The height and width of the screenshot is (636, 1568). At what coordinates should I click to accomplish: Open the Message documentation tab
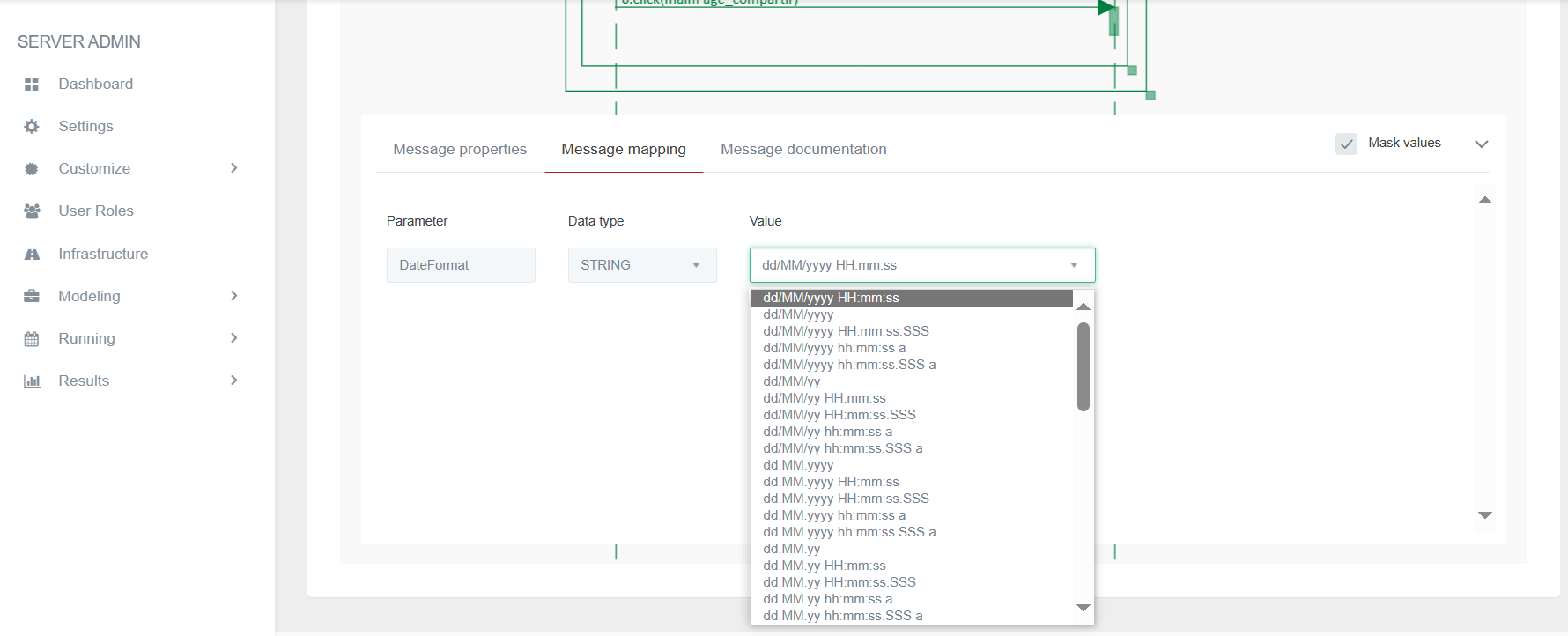[x=803, y=150]
